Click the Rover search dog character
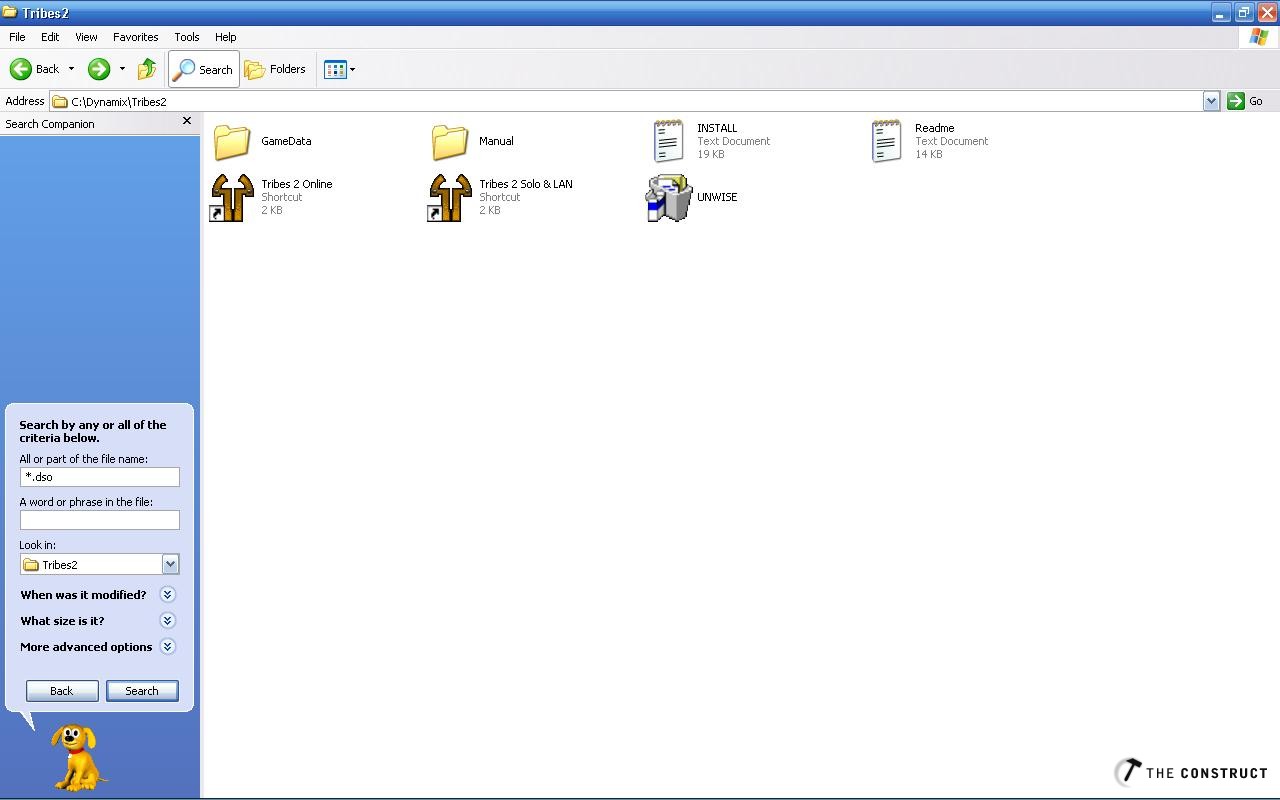This screenshot has height=800, width=1280. pos(78,757)
